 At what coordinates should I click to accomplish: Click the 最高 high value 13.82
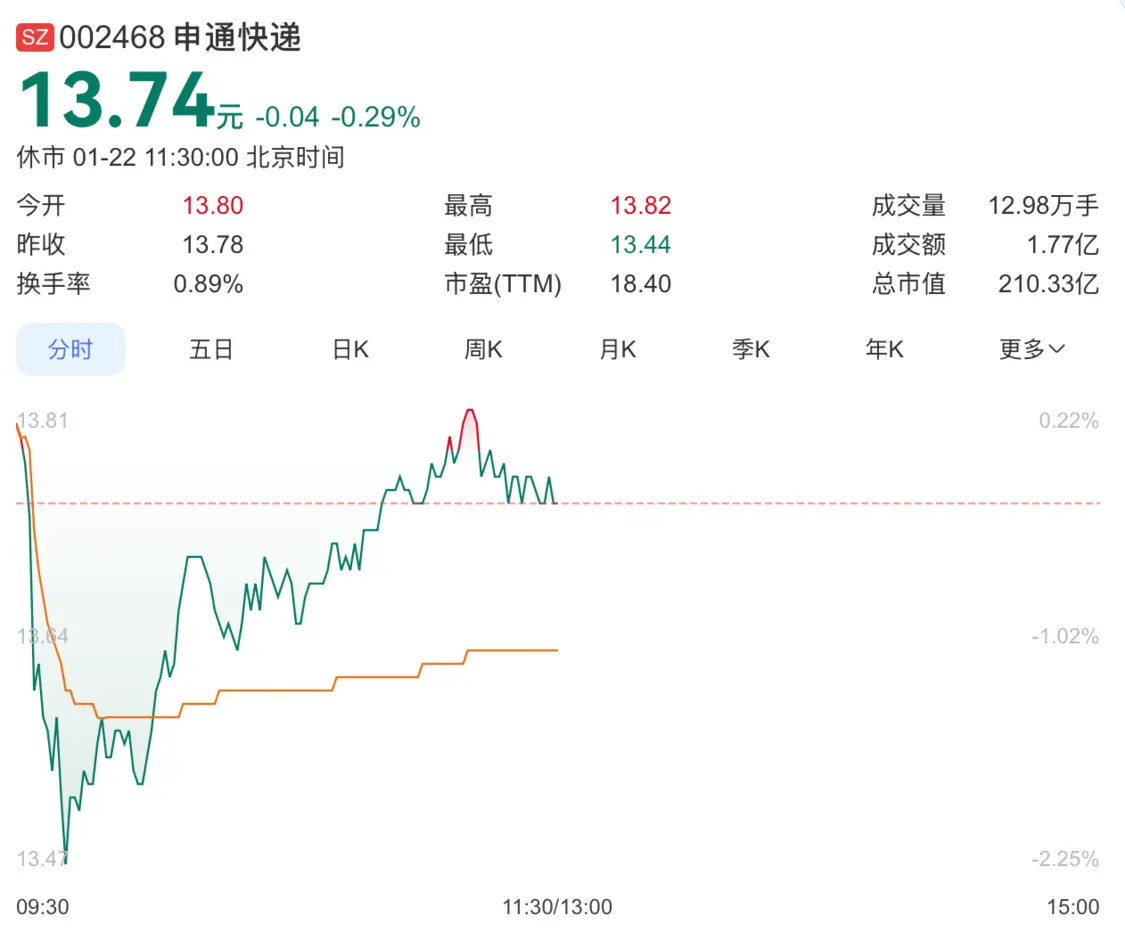[x=644, y=205]
